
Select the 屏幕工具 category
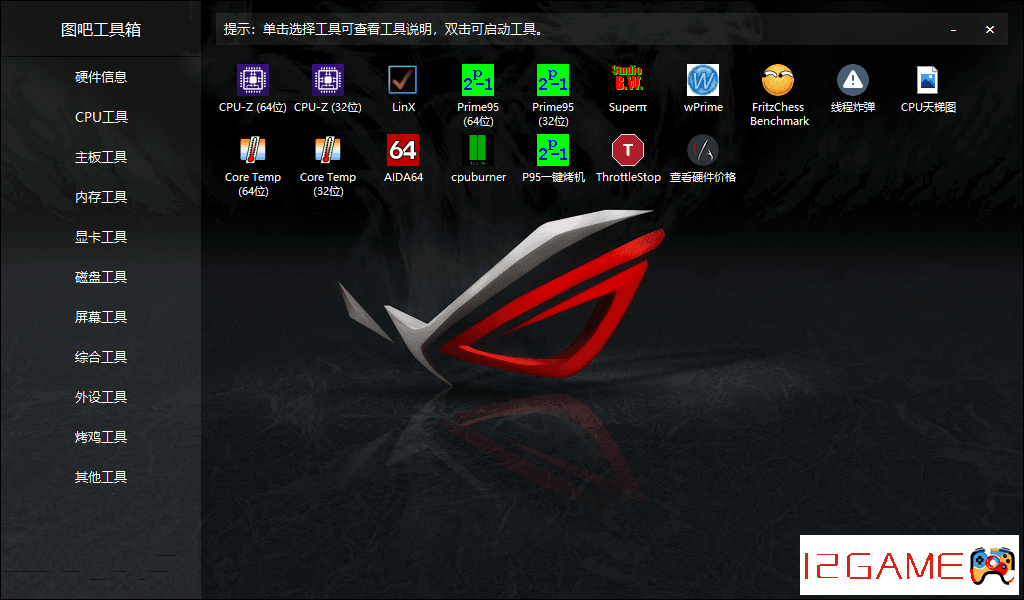click(101, 317)
